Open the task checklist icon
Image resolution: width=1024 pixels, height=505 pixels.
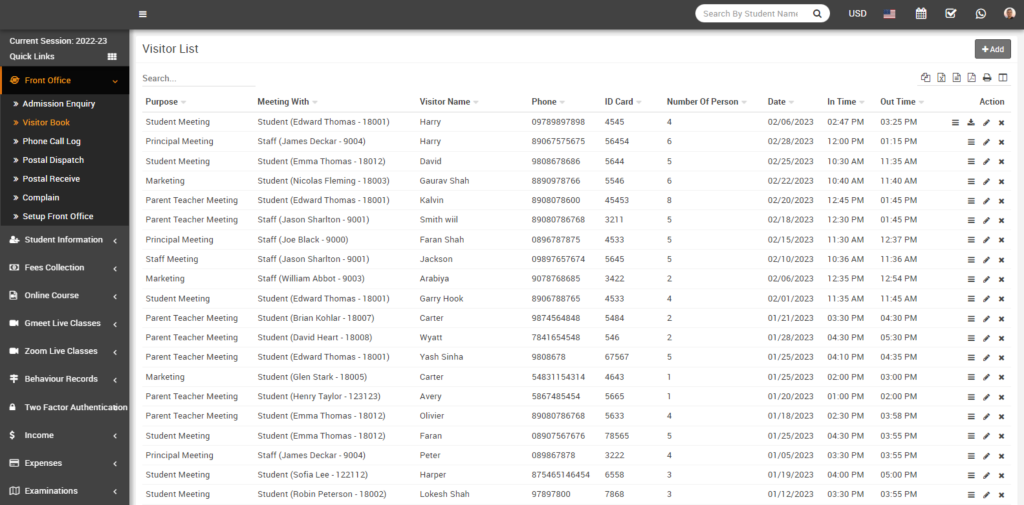pyautogui.click(x=951, y=14)
